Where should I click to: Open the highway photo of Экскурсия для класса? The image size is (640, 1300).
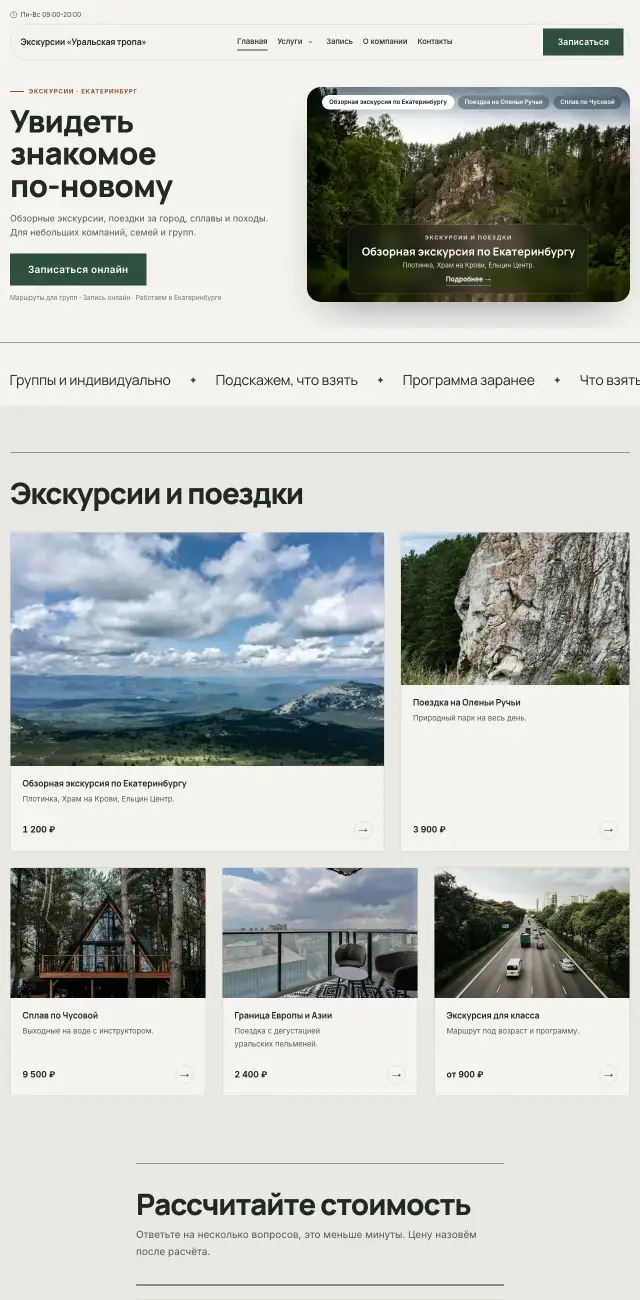pos(532,933)
